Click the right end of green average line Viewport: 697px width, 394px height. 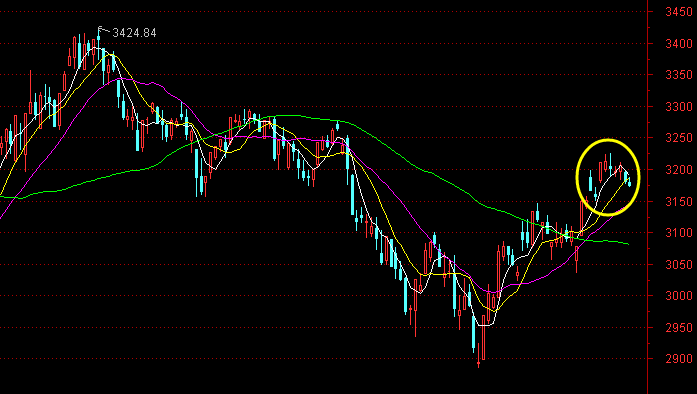[628, 244]
